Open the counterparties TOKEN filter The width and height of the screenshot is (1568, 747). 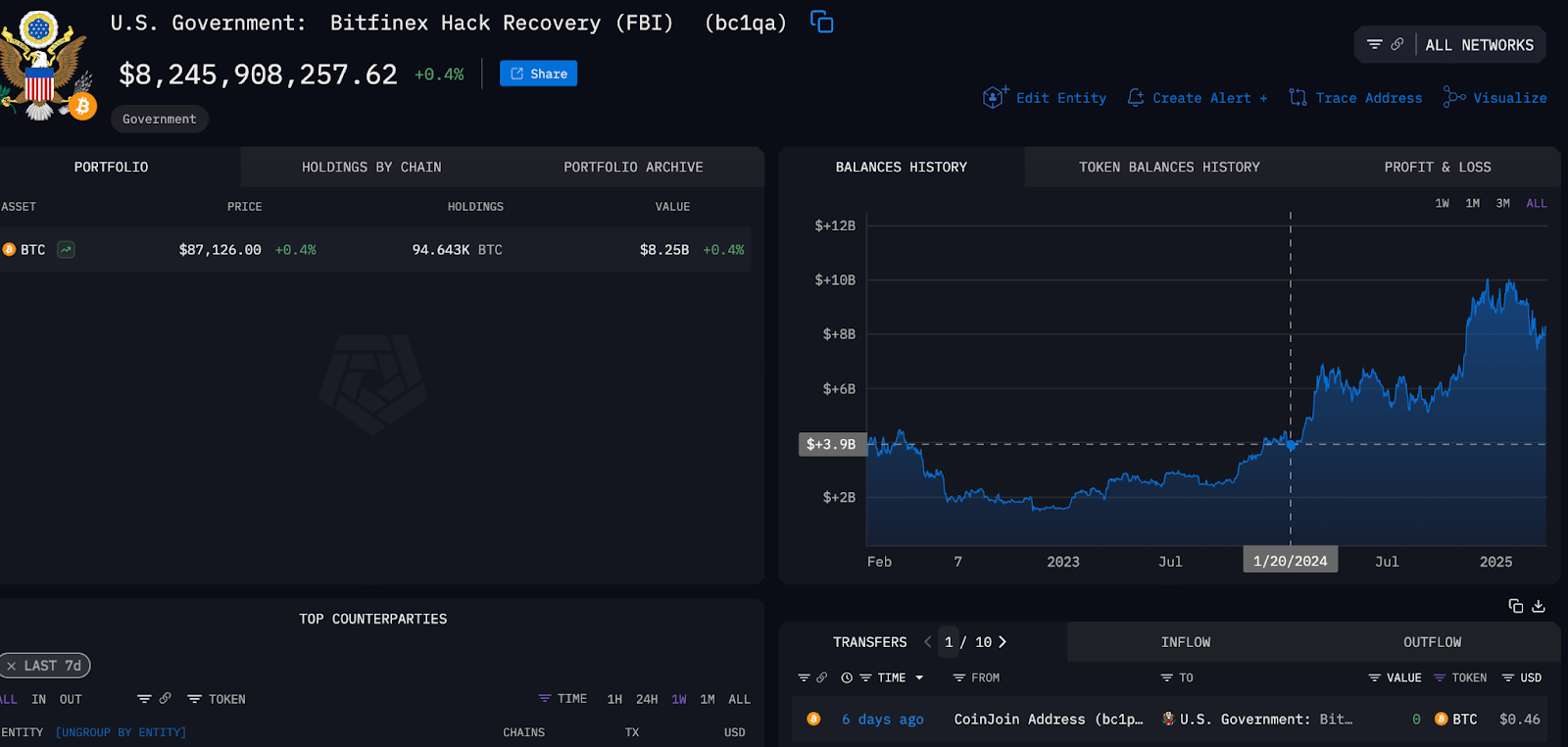pos(217,699)
